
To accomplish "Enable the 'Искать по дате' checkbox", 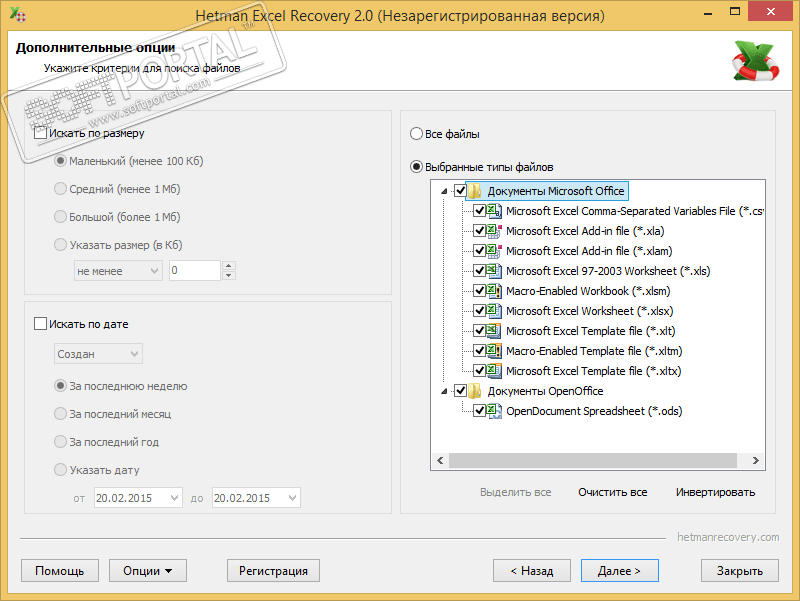I will click(41, 324).
